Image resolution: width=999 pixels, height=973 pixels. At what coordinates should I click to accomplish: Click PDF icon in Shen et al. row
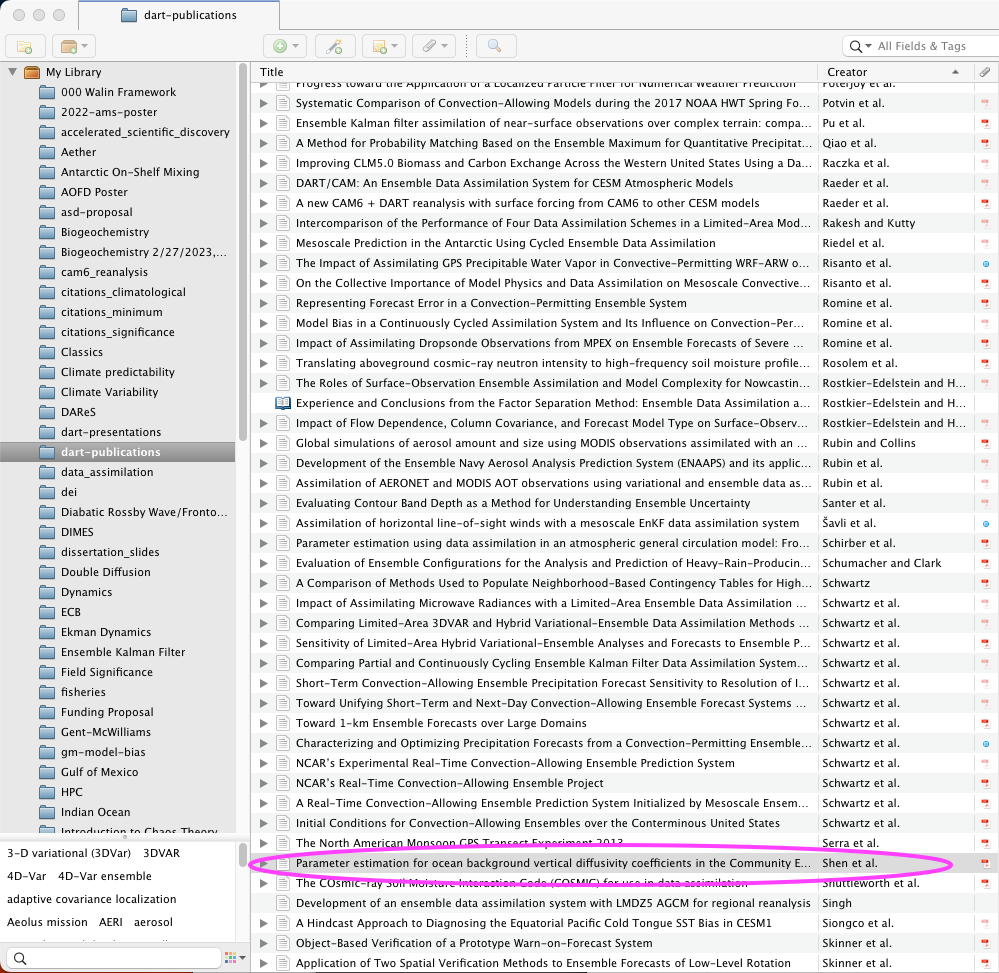pyautogui.click(x=984, y=863)
